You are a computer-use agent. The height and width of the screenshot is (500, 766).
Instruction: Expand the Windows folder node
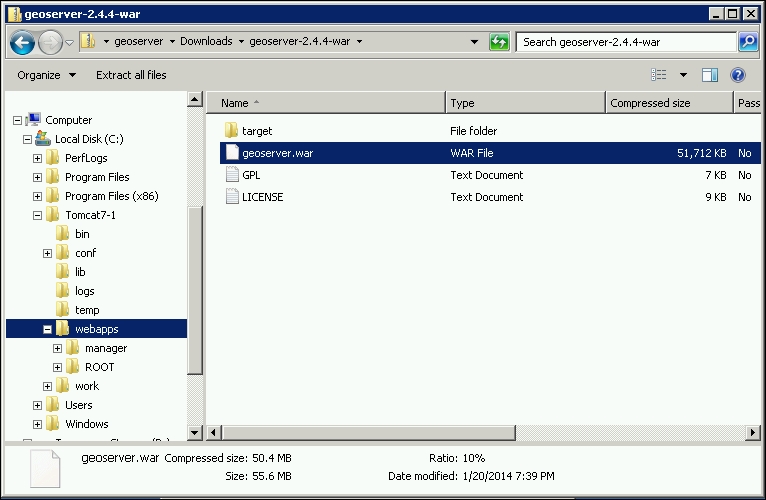tap(37, 425)
